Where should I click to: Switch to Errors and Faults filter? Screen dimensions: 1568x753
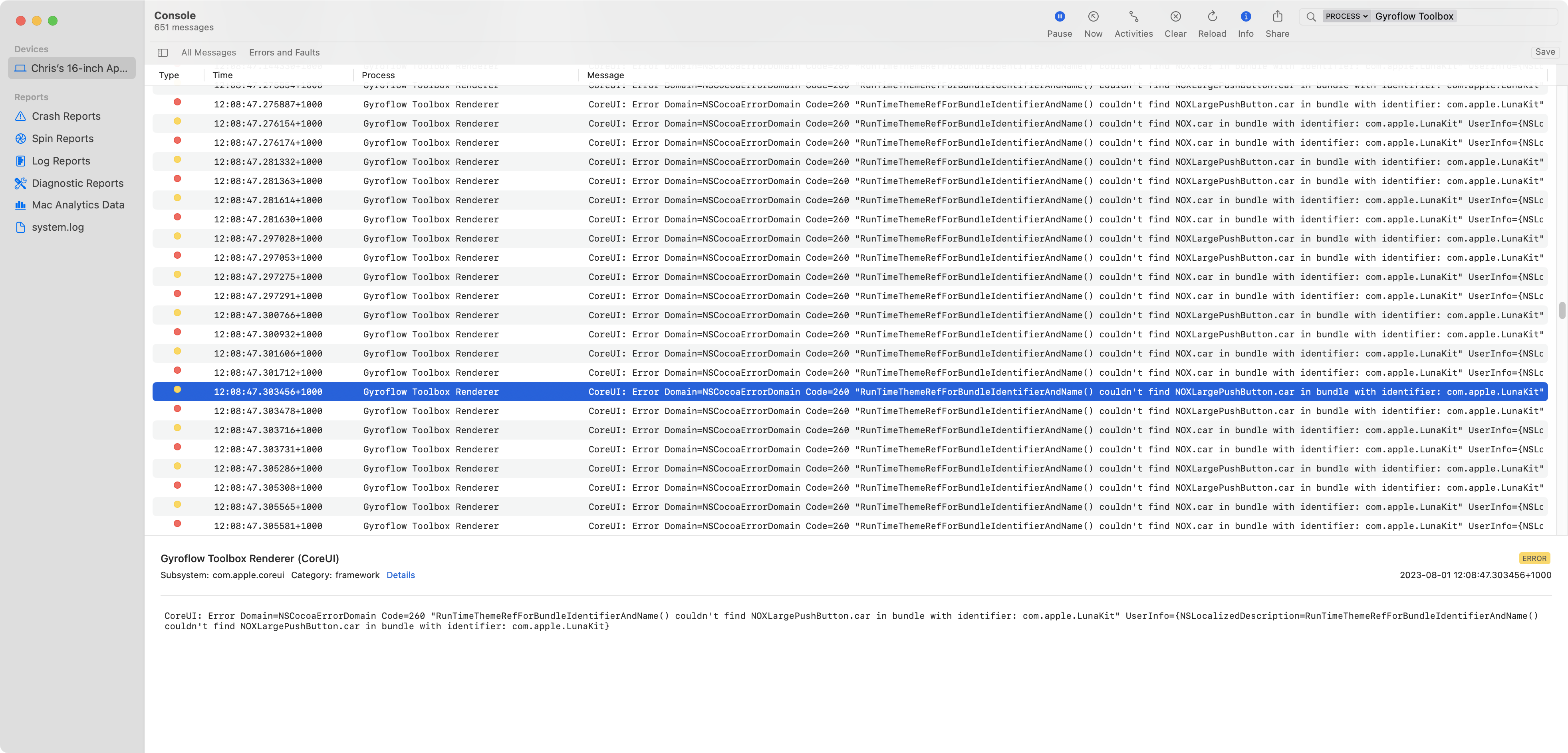(284, 52)
